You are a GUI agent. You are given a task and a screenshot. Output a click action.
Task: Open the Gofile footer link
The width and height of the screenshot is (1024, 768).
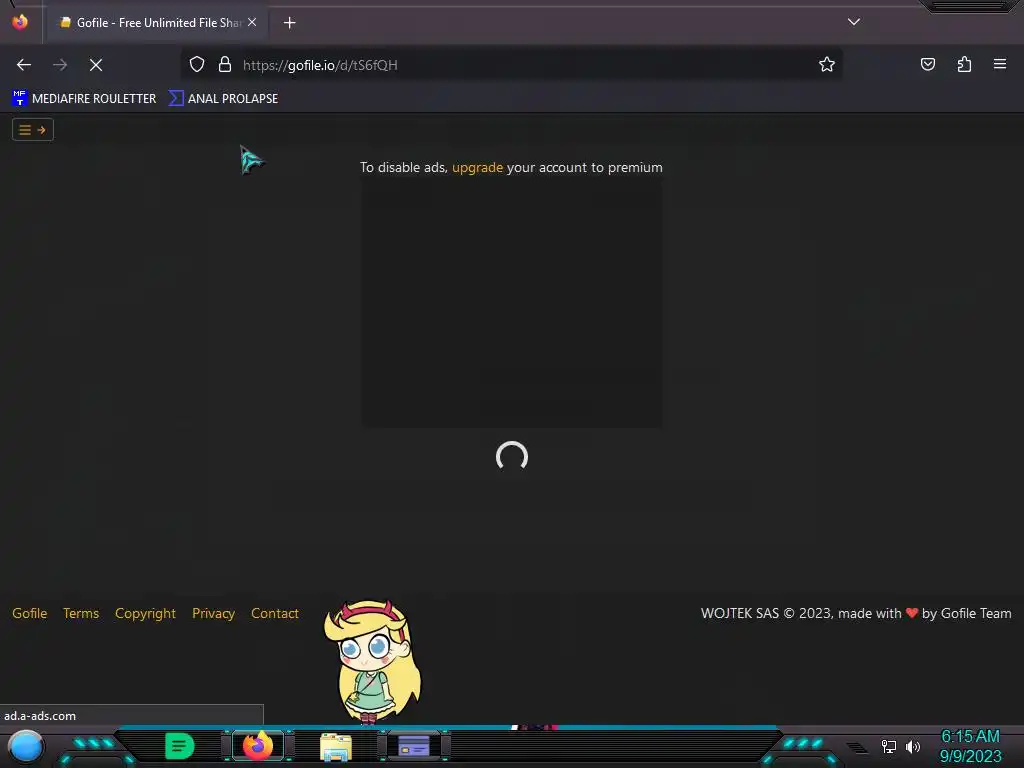[x=29, y=613]
